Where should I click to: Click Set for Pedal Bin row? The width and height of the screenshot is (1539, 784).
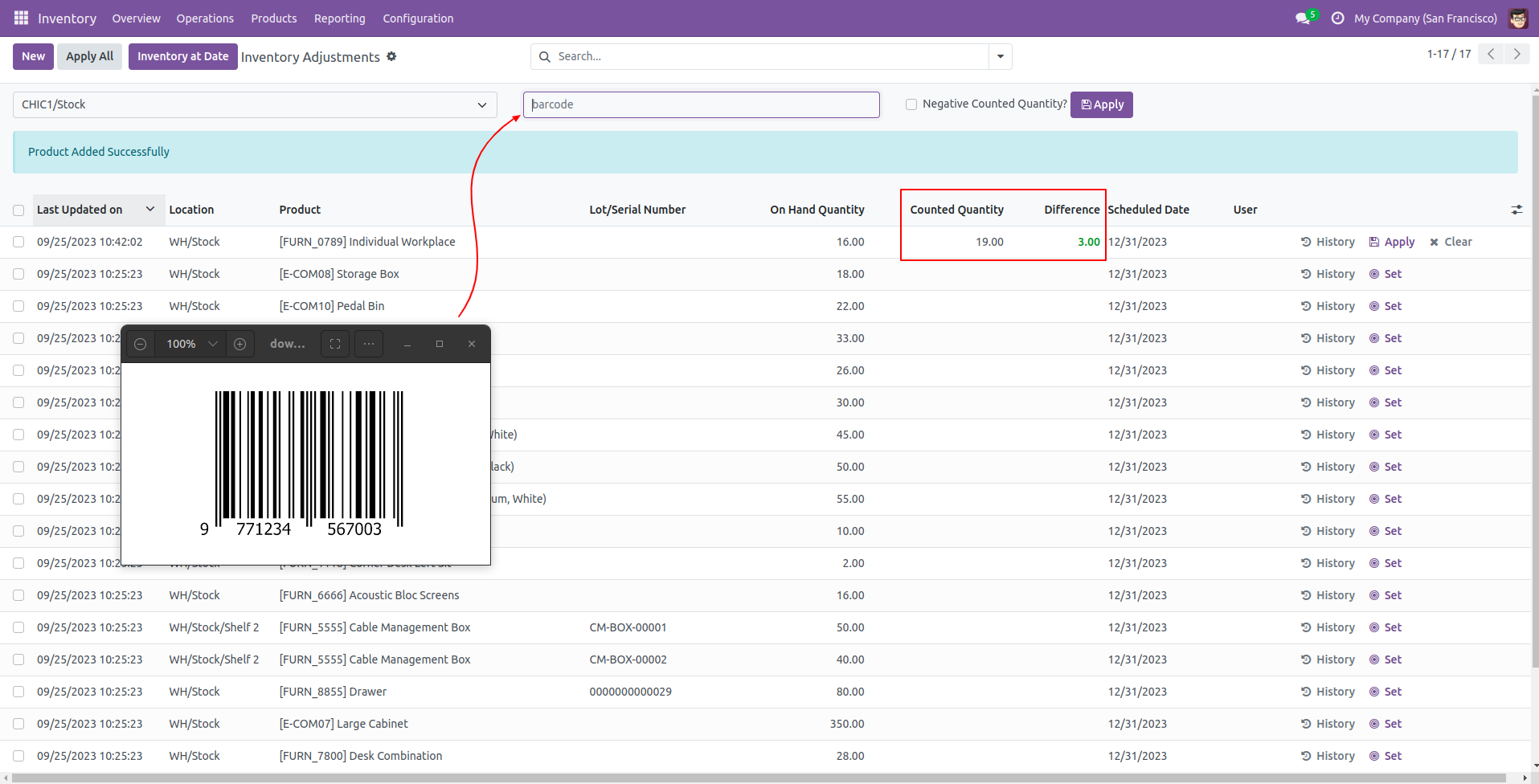(x=1386, y=306)
